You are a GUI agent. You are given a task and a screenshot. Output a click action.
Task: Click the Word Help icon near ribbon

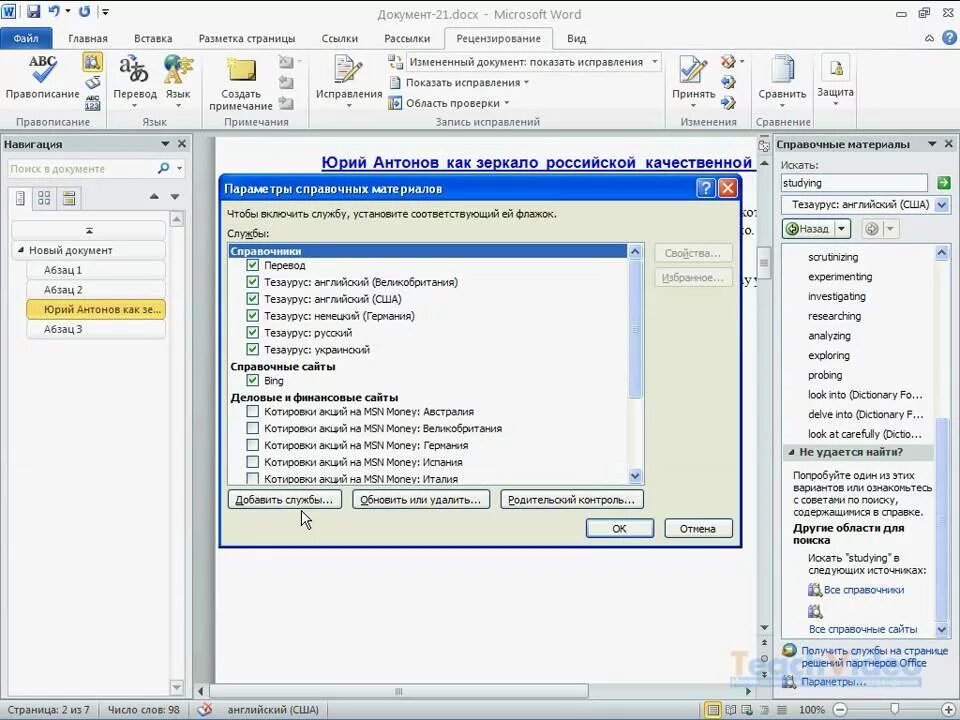(x=948, y=38)
